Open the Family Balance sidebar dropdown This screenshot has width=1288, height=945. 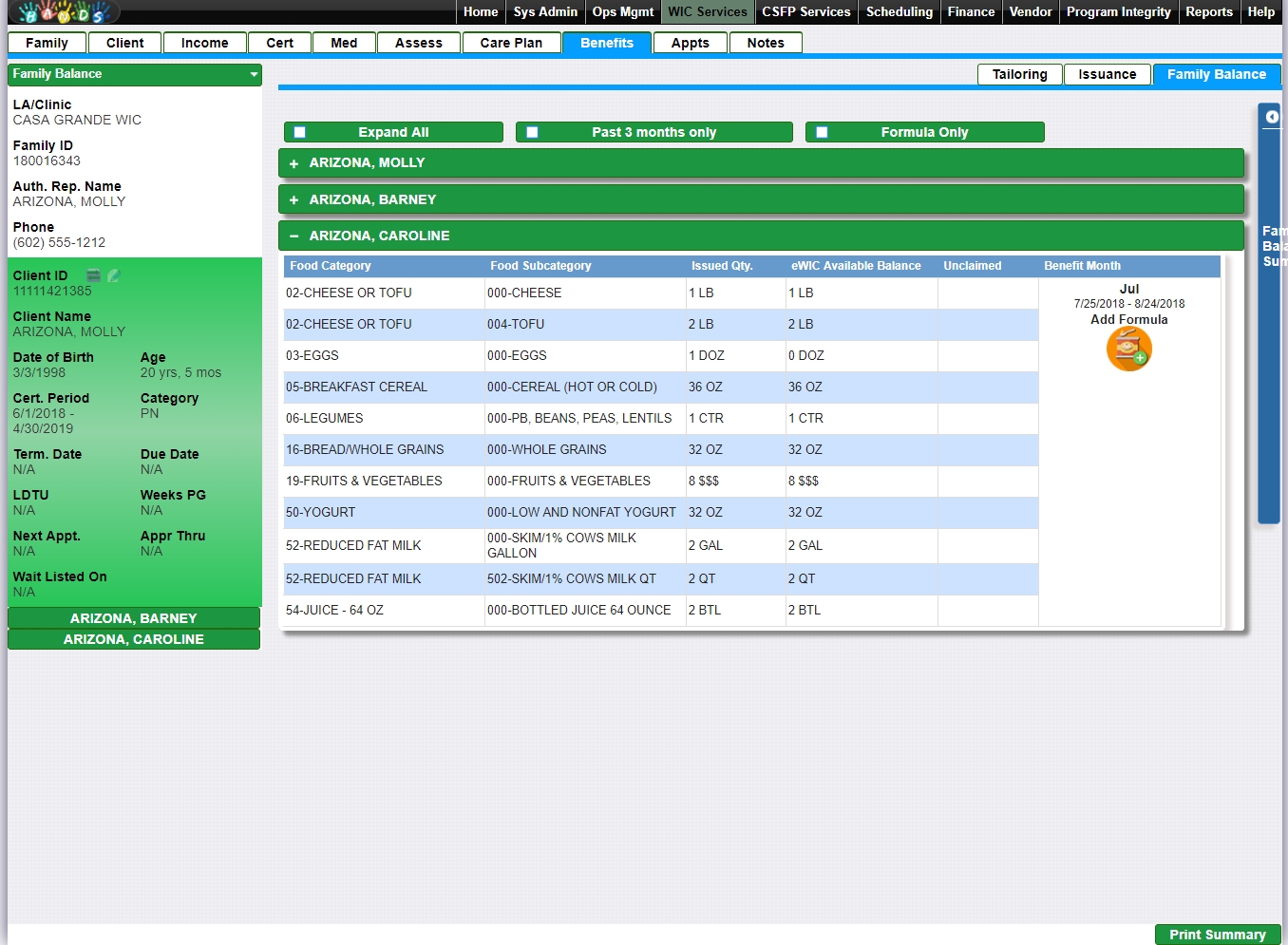(254, 74)
